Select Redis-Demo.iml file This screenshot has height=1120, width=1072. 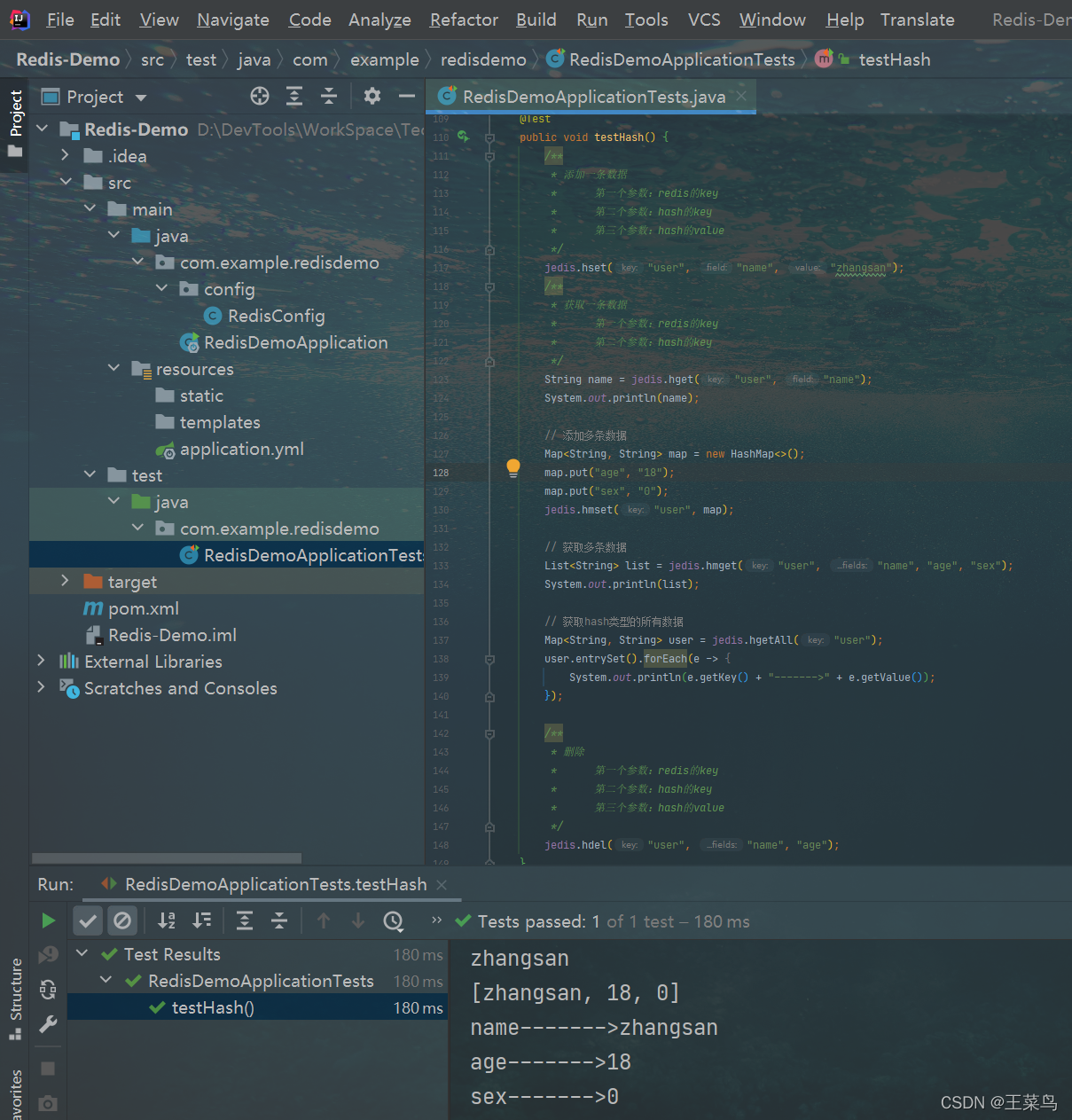point(172,635)
